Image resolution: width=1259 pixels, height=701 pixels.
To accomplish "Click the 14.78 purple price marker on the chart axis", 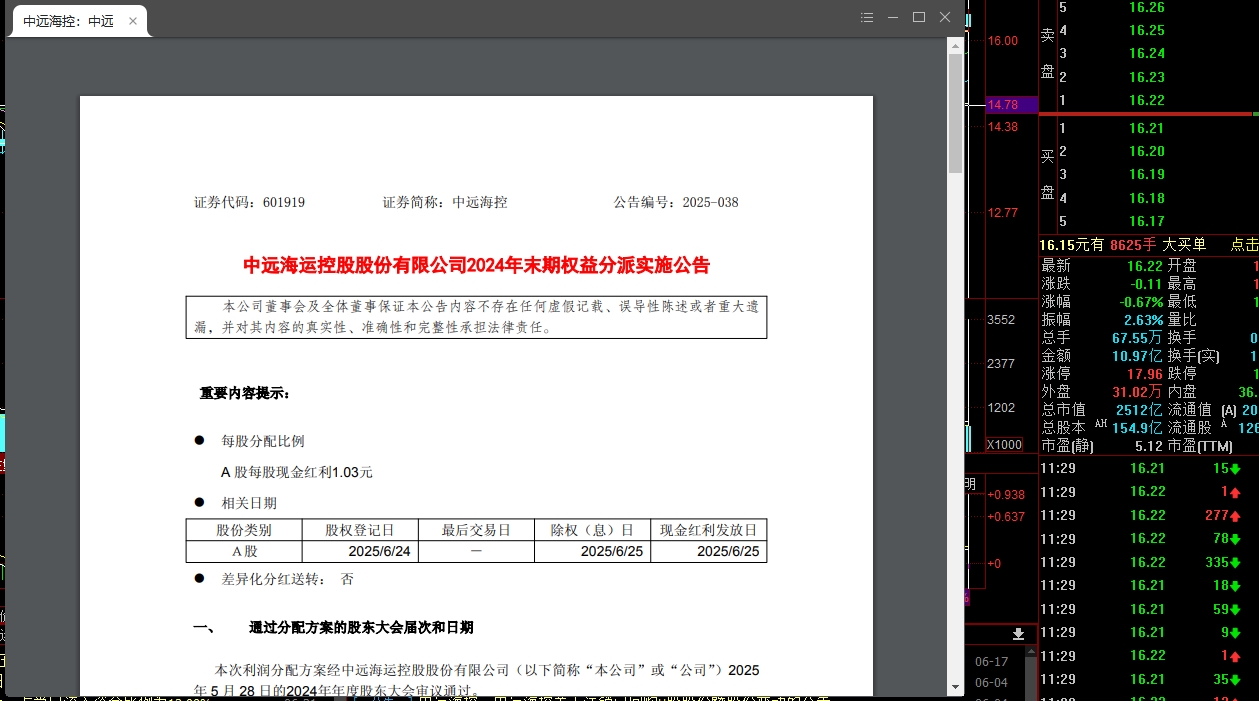I will coord(1003,104).
